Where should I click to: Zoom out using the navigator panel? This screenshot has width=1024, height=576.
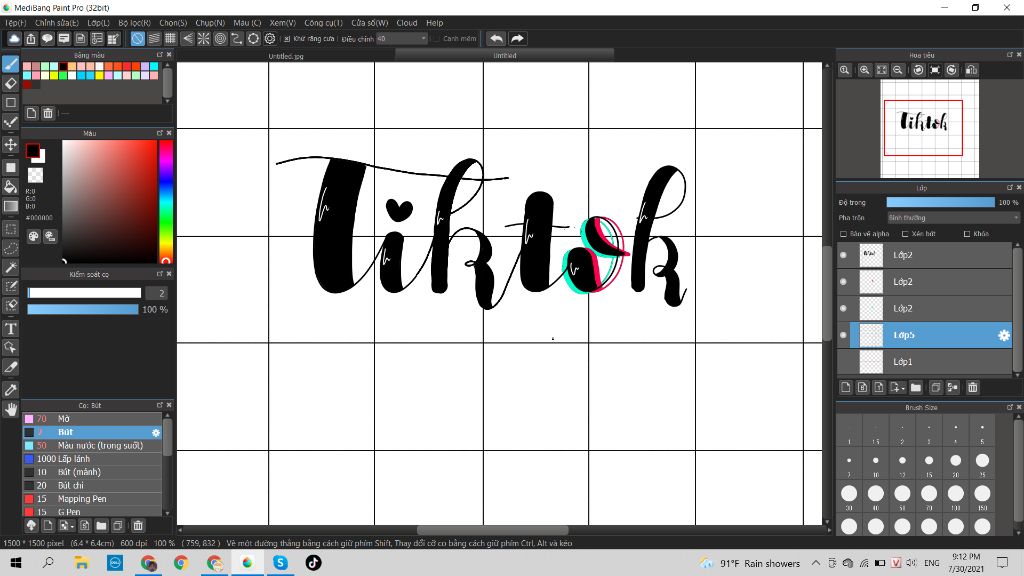click(x=898, y=70)
